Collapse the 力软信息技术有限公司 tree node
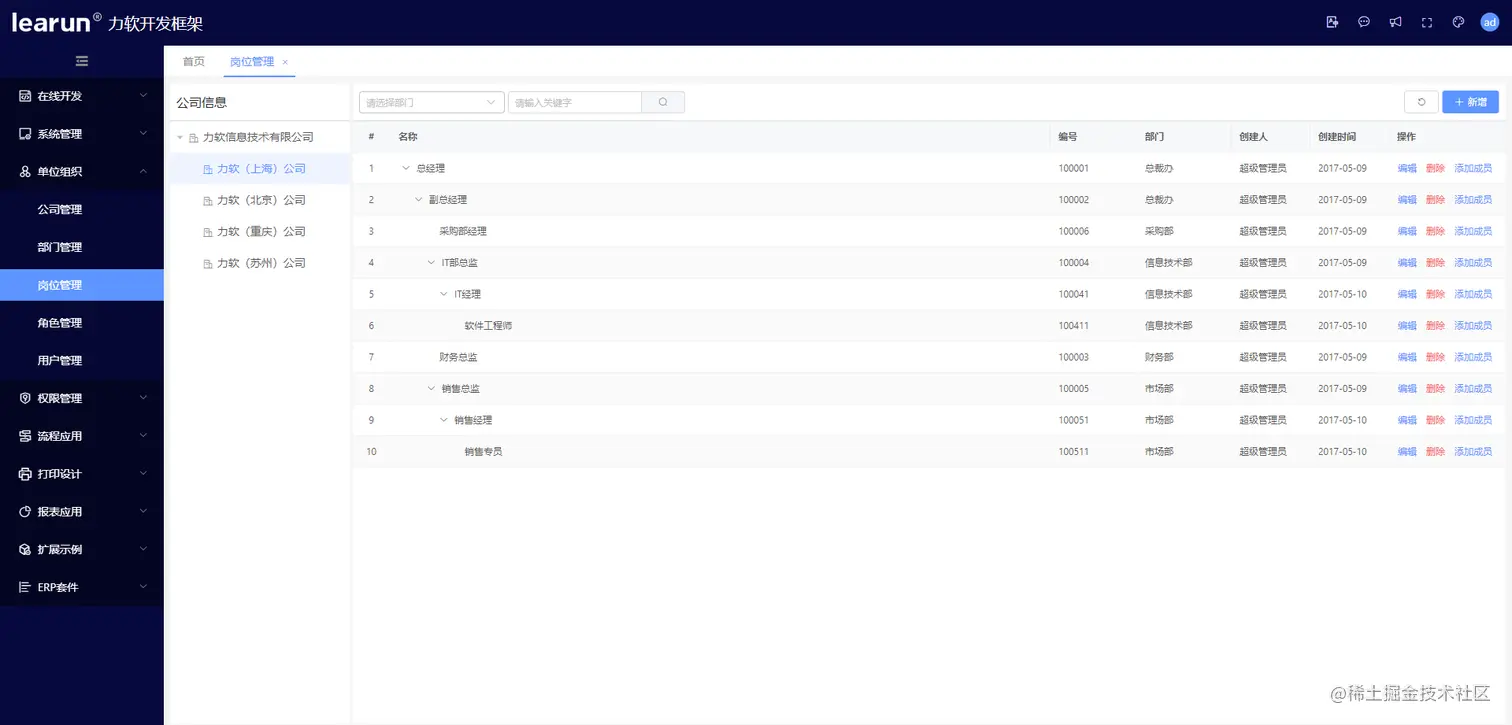This screenshot has width=1512, height=725. tap(180, 138)
